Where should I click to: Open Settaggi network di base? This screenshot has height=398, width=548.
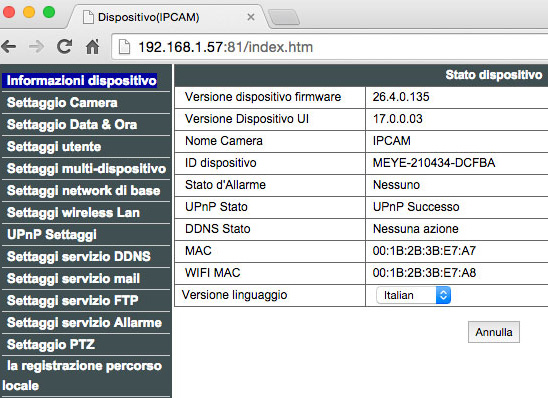pos(84,191)
